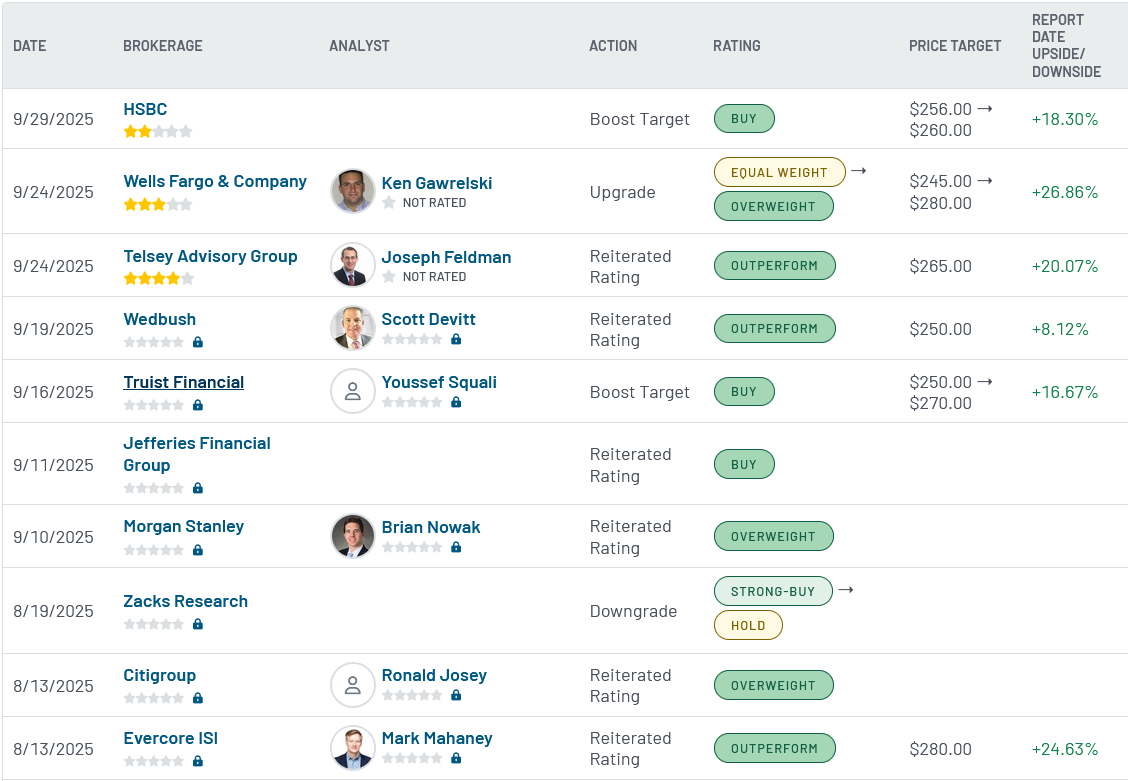
Task: Click the lock icon beside Ronald Josey's rating
Action: click(456, 695)
